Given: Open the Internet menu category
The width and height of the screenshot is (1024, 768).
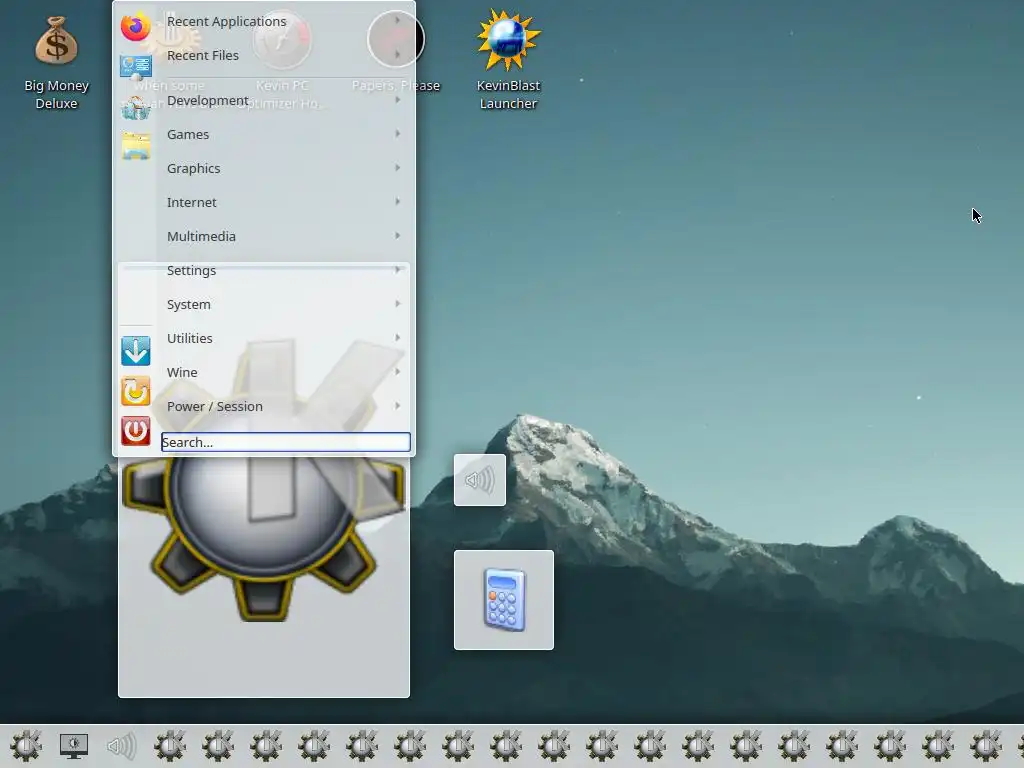Looking at the screenshot, I should 285,202.
